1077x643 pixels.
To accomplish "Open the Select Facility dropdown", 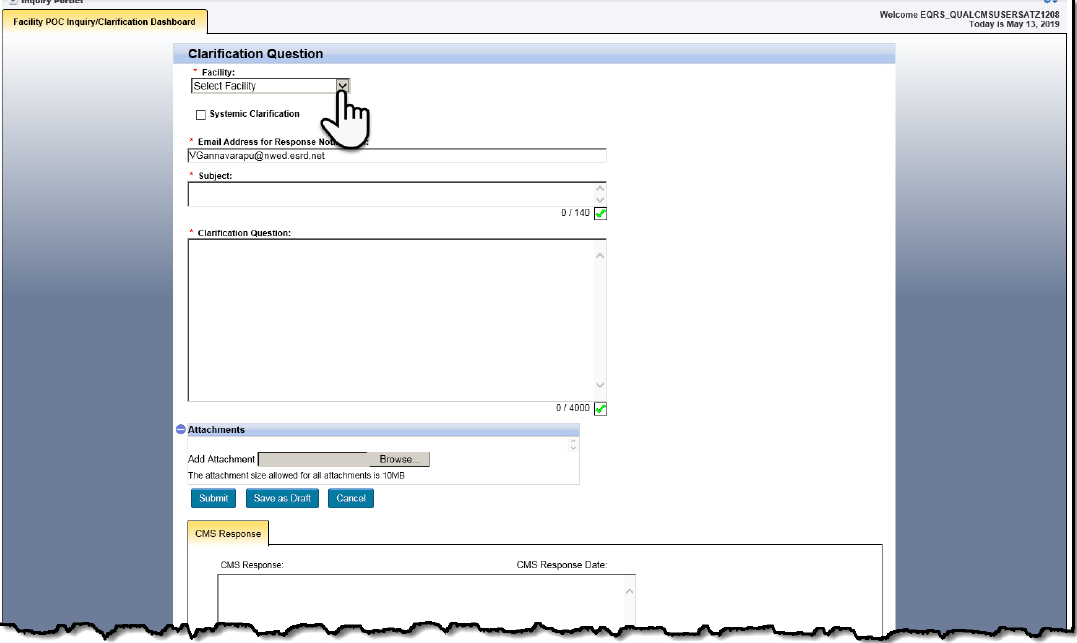I will 271,86.
